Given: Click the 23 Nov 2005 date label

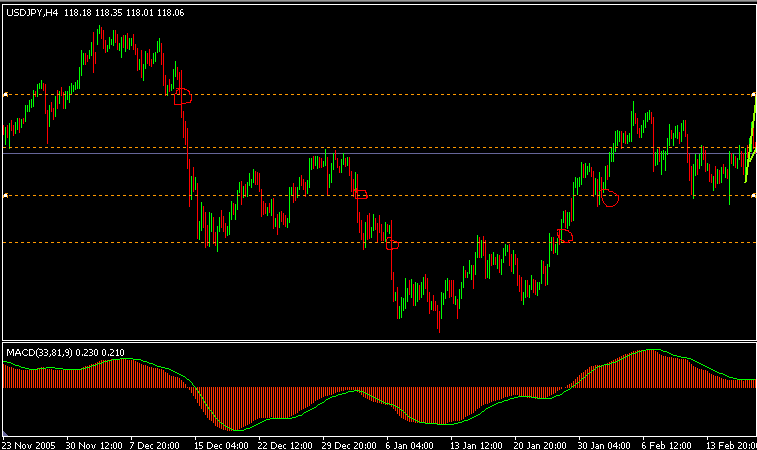Looking at the screenshot, I should (x=29, y=445).
